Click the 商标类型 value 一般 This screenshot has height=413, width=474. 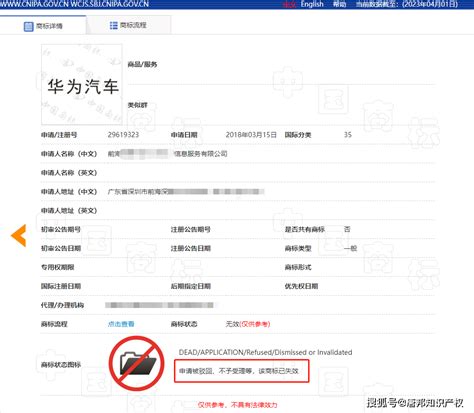(x=350, y=248)
